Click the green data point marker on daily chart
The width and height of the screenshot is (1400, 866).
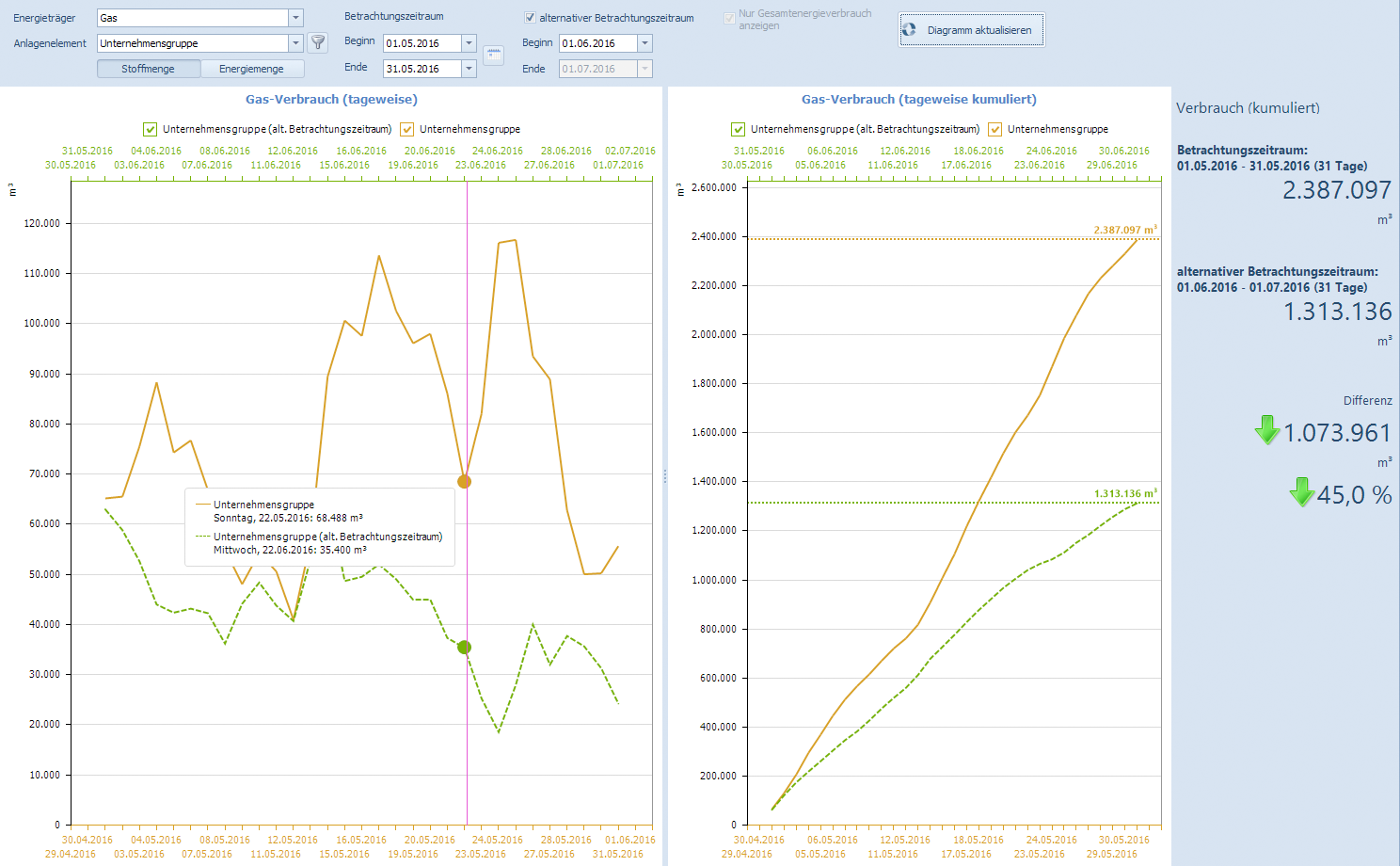click(464, 647)
